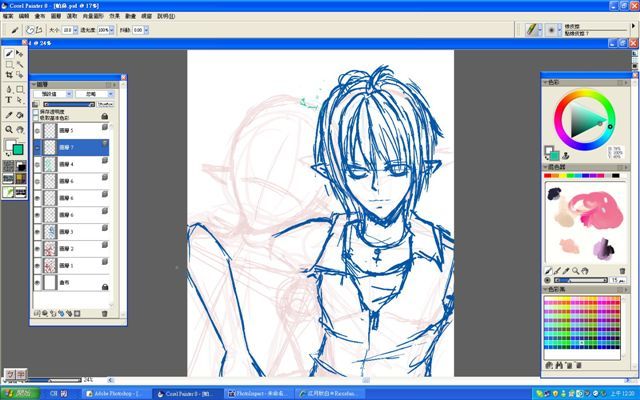
Task: Enable the 撿取基本色彩 checkbox
Action: click(x=36, y=118)
